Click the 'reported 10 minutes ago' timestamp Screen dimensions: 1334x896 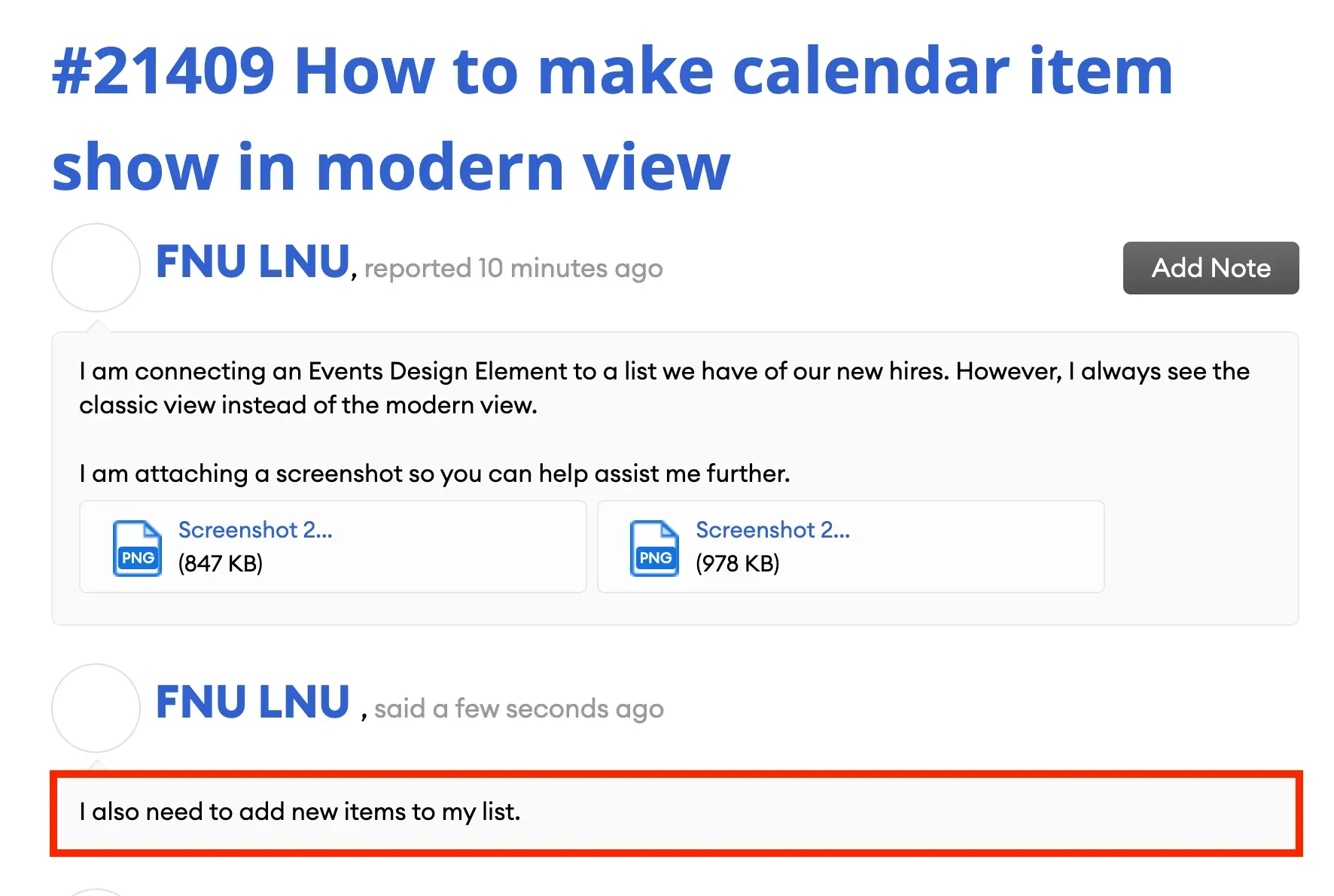point(513,268)
